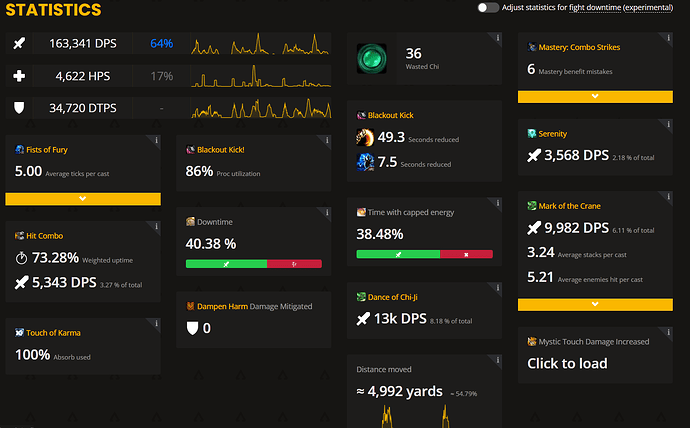Expand the Mastery: Combo Strikes details bar

click(595, 96)
